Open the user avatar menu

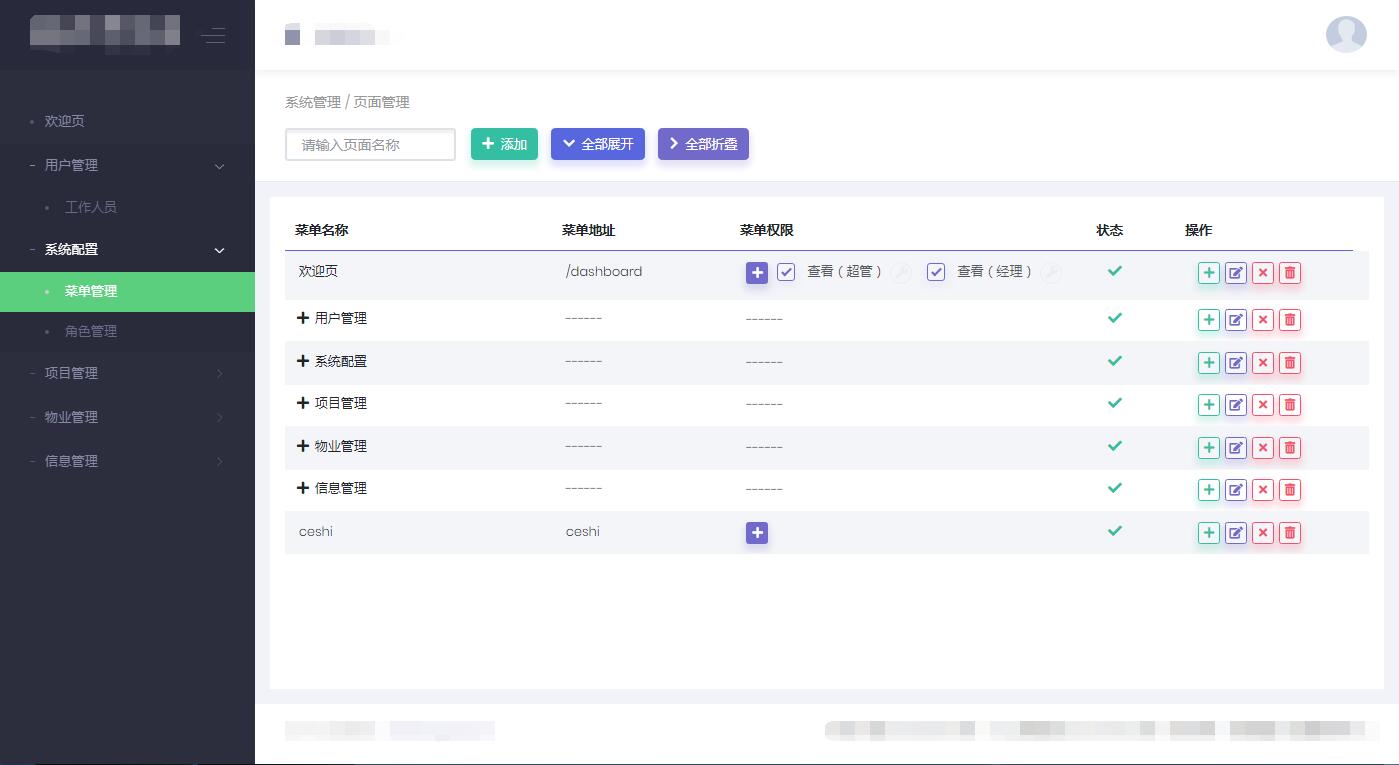[x=1346, y=34]
